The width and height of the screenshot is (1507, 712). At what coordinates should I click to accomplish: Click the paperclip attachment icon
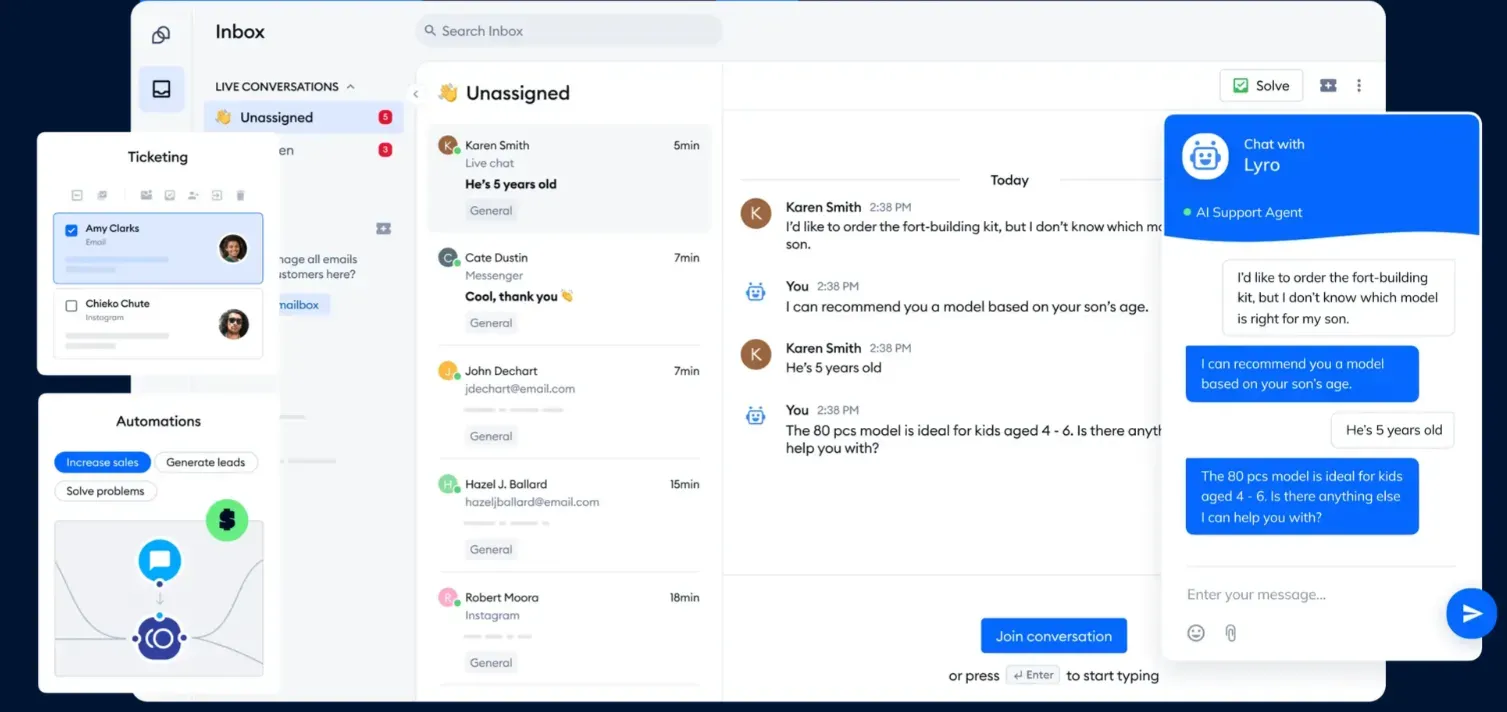tap(1231, 633)
